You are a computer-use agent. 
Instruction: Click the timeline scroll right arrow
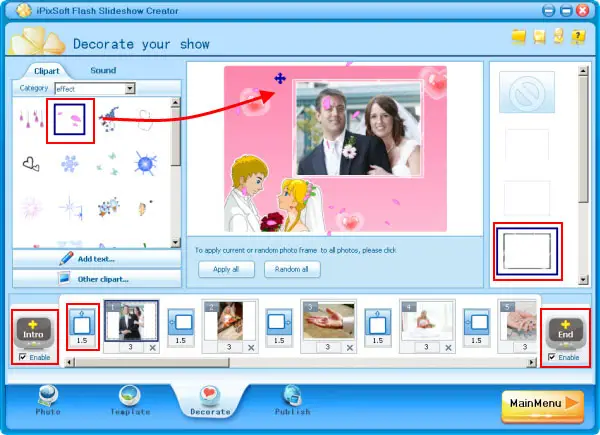tap(532, 362)
